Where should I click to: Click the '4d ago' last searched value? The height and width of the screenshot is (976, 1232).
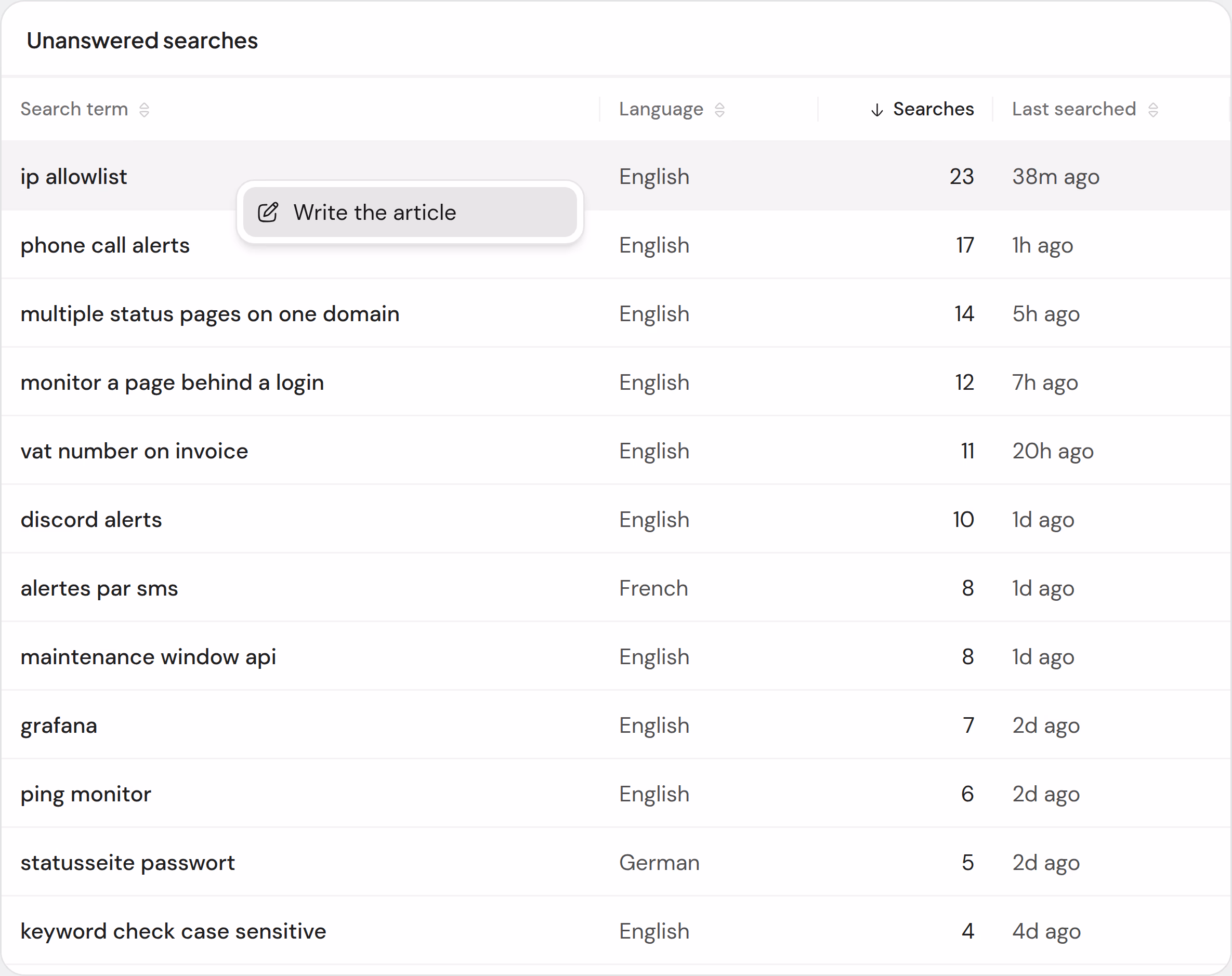(1046, 931)
